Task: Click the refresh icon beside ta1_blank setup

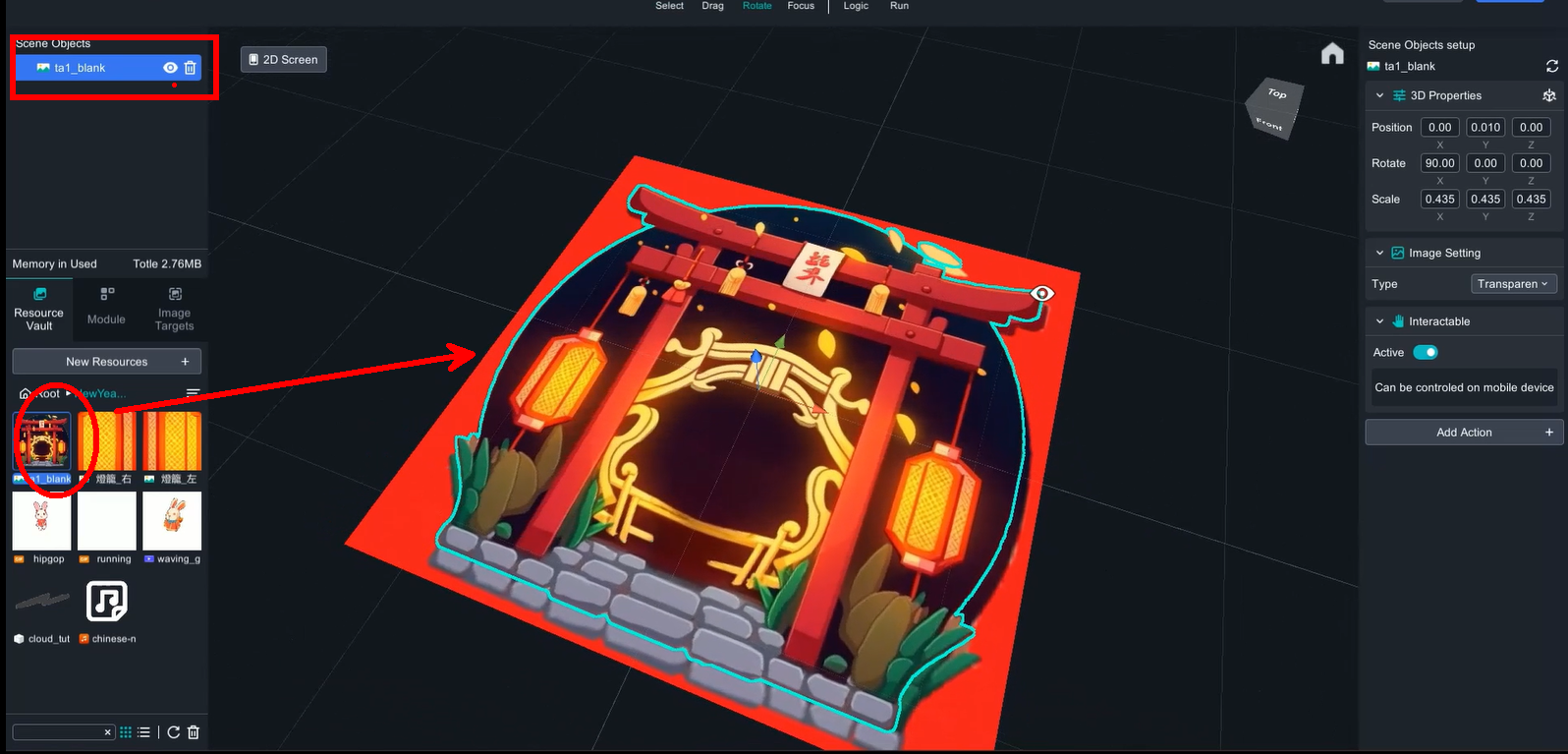Action: (1551, 66)
